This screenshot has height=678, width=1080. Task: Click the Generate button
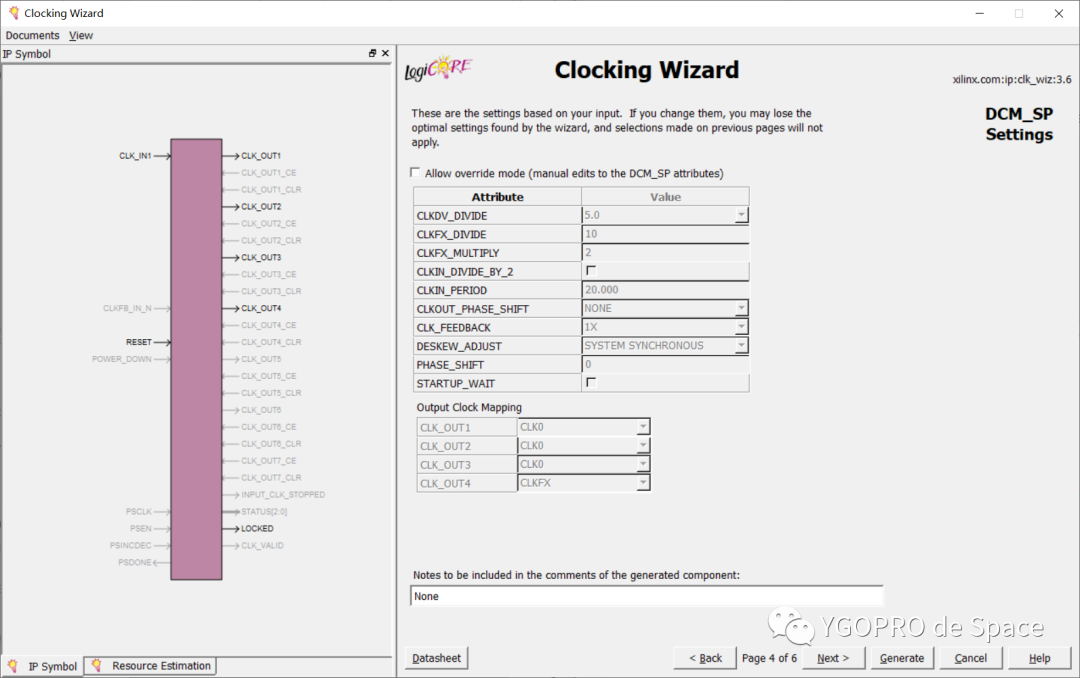902,658
